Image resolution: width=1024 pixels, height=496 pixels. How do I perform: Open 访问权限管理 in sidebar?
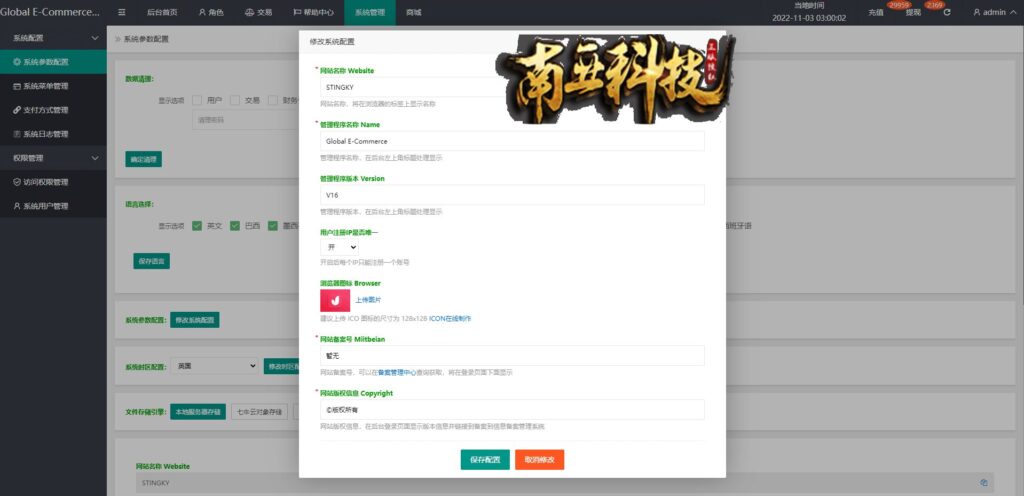click(53, 182)
